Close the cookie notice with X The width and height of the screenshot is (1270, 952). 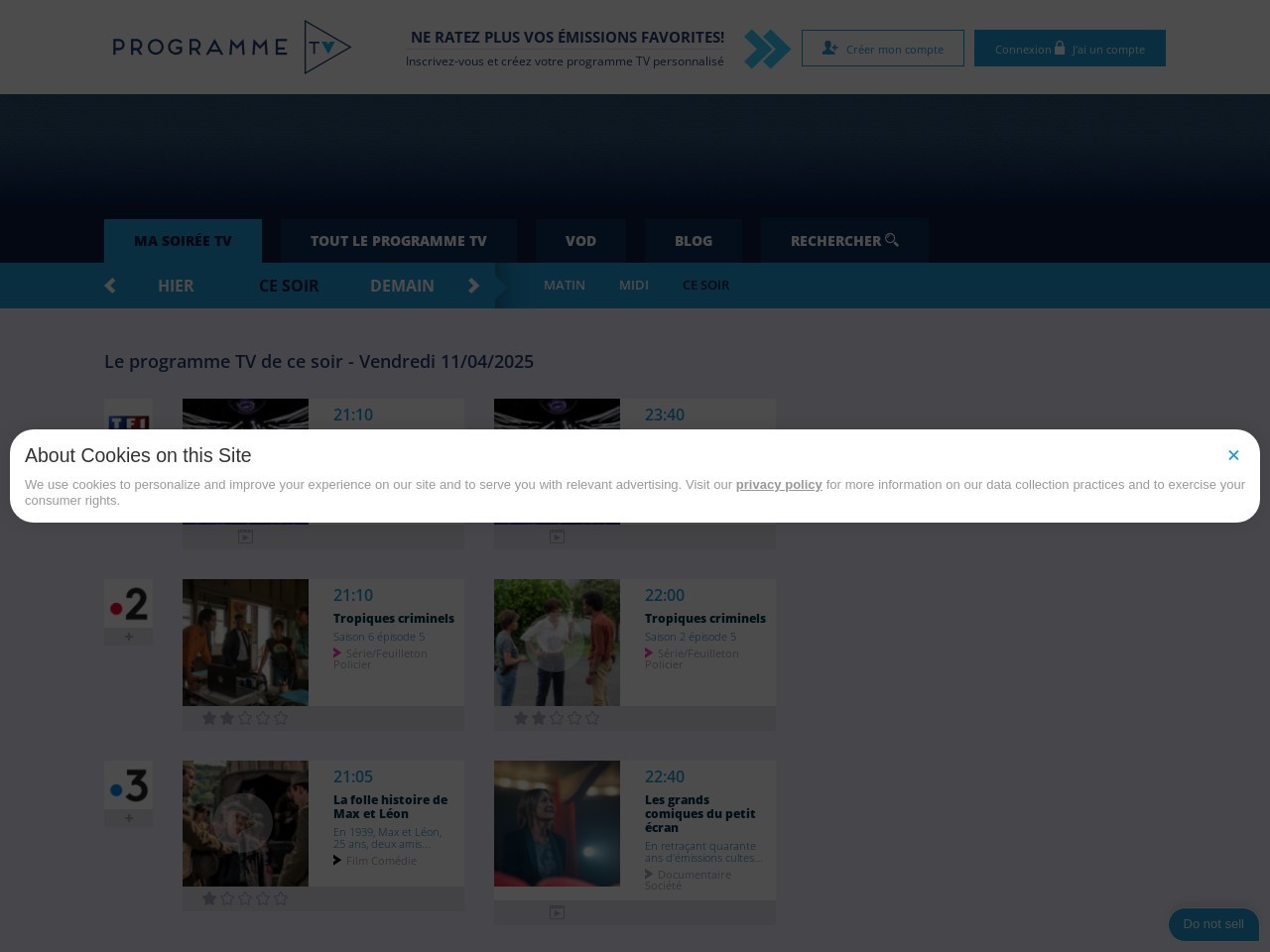tap(1233, 455)
